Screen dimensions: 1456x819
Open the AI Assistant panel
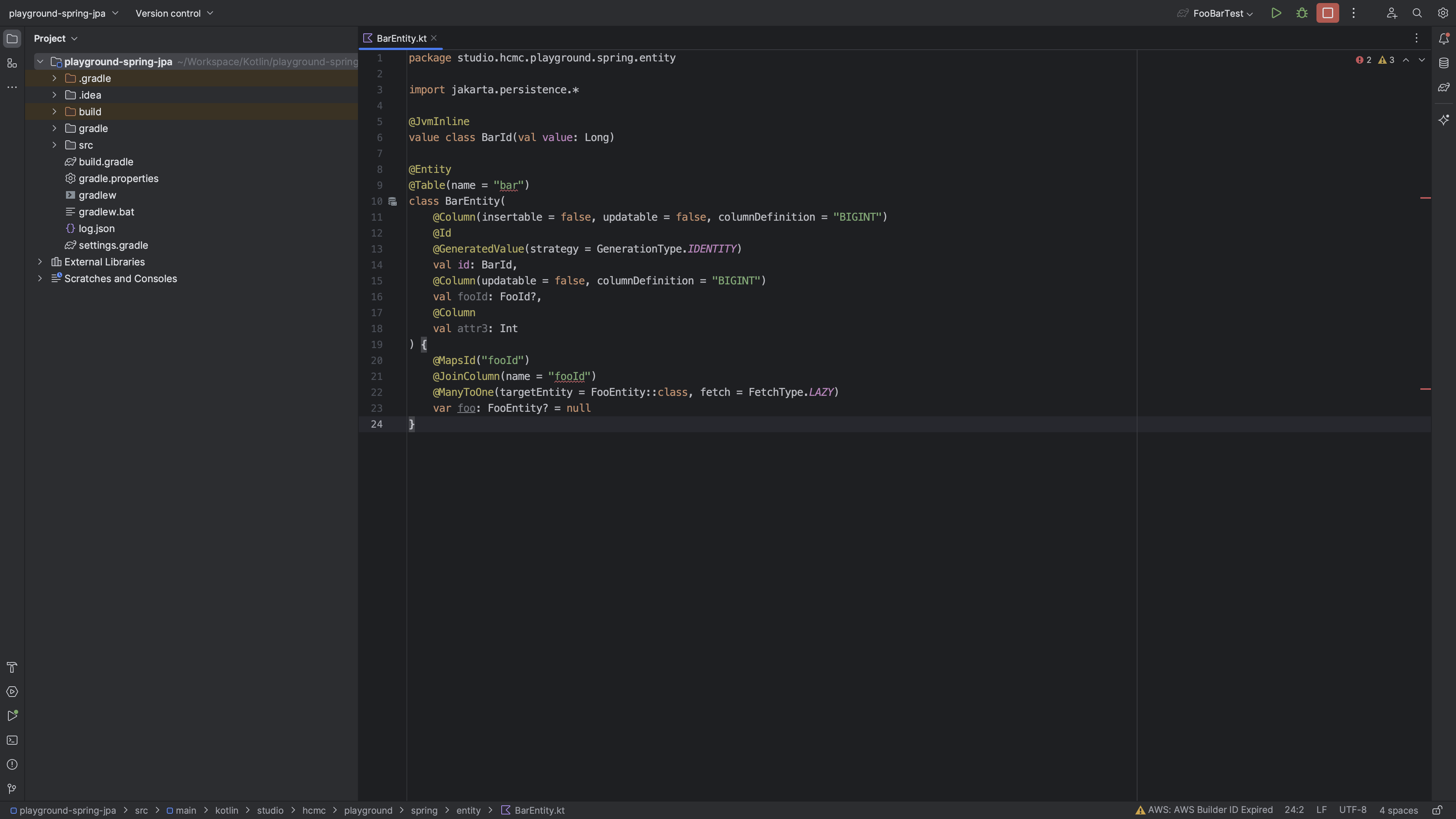click(x=1443, y=120)
